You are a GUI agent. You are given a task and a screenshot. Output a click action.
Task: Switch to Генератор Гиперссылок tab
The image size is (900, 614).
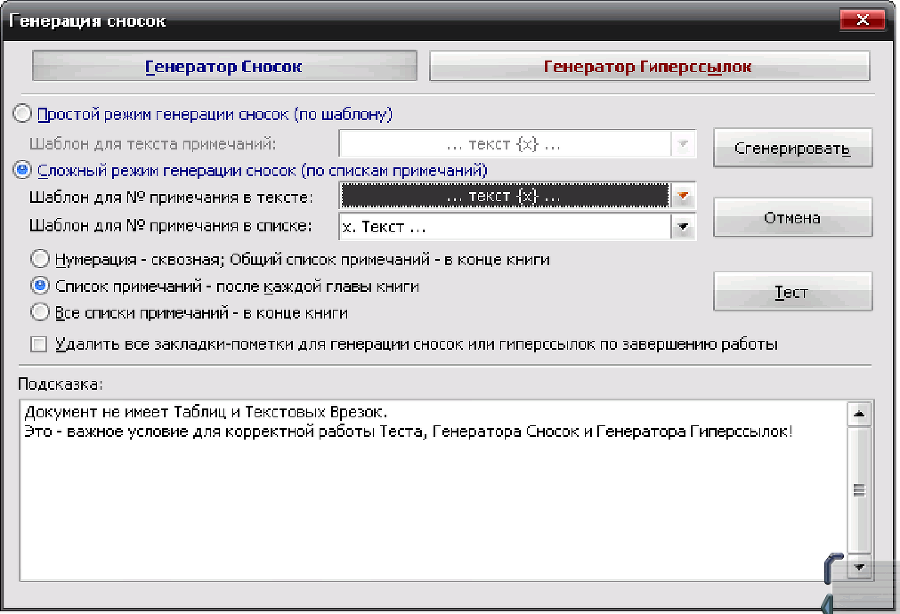point(648,64)
